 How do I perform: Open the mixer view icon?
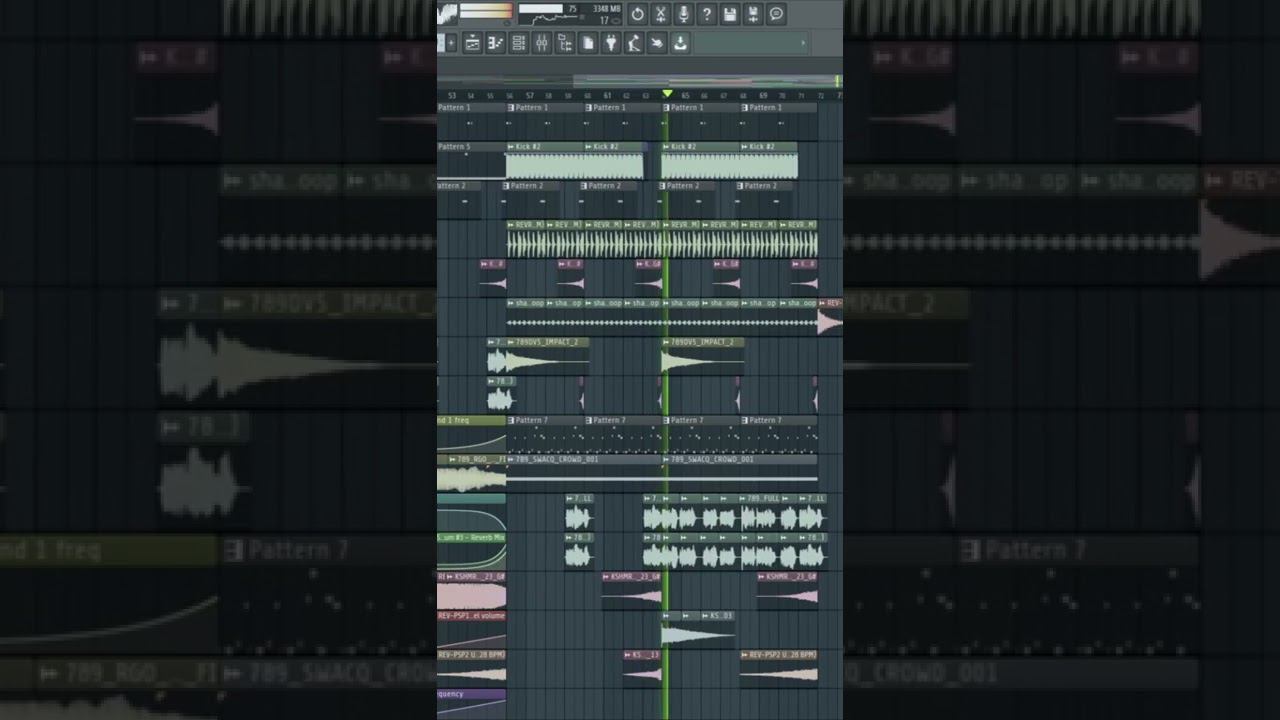[542, 43]
